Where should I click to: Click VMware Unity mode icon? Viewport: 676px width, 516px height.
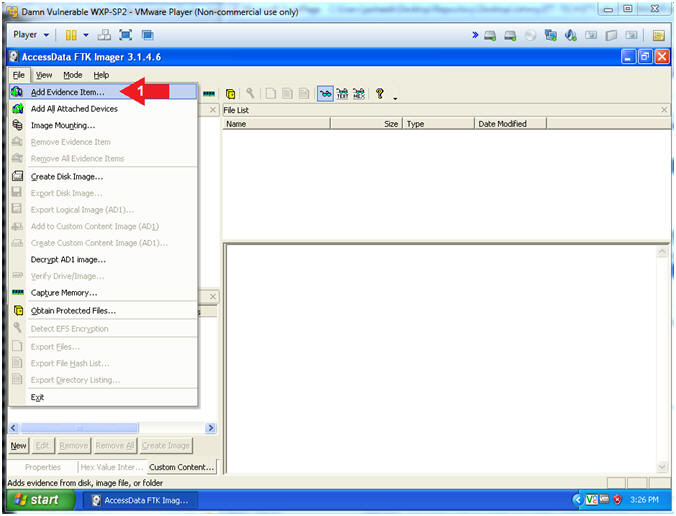point(147,35)
